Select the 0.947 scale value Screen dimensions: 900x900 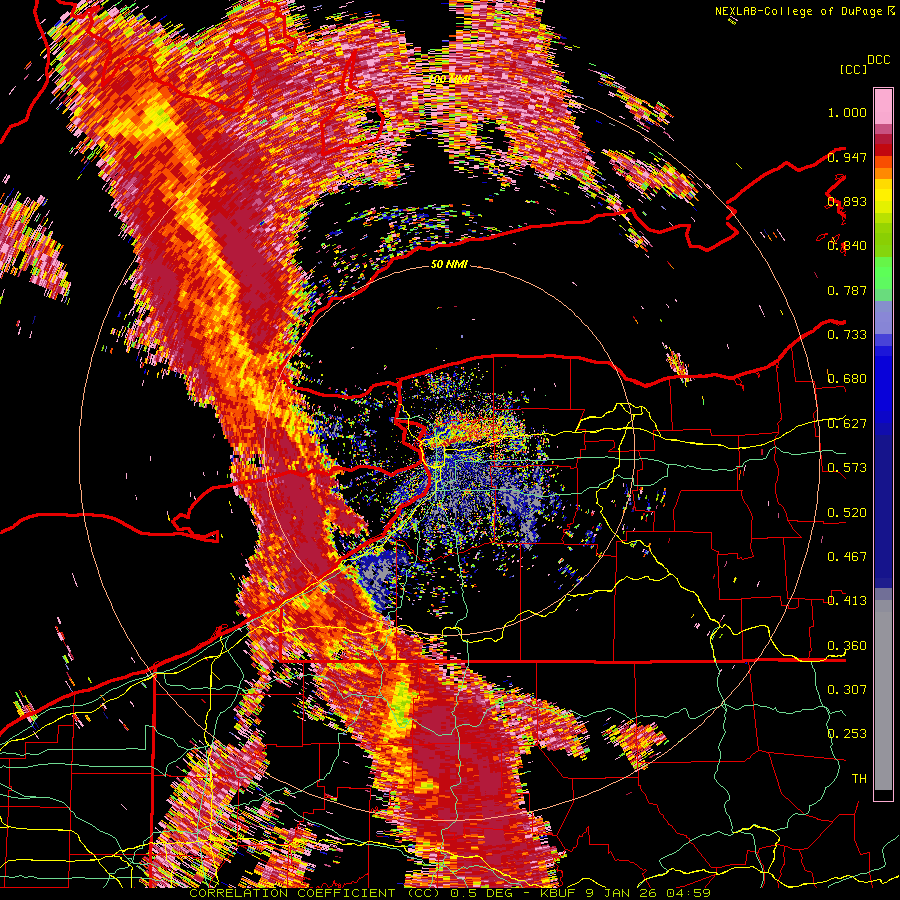pos(847,157)
